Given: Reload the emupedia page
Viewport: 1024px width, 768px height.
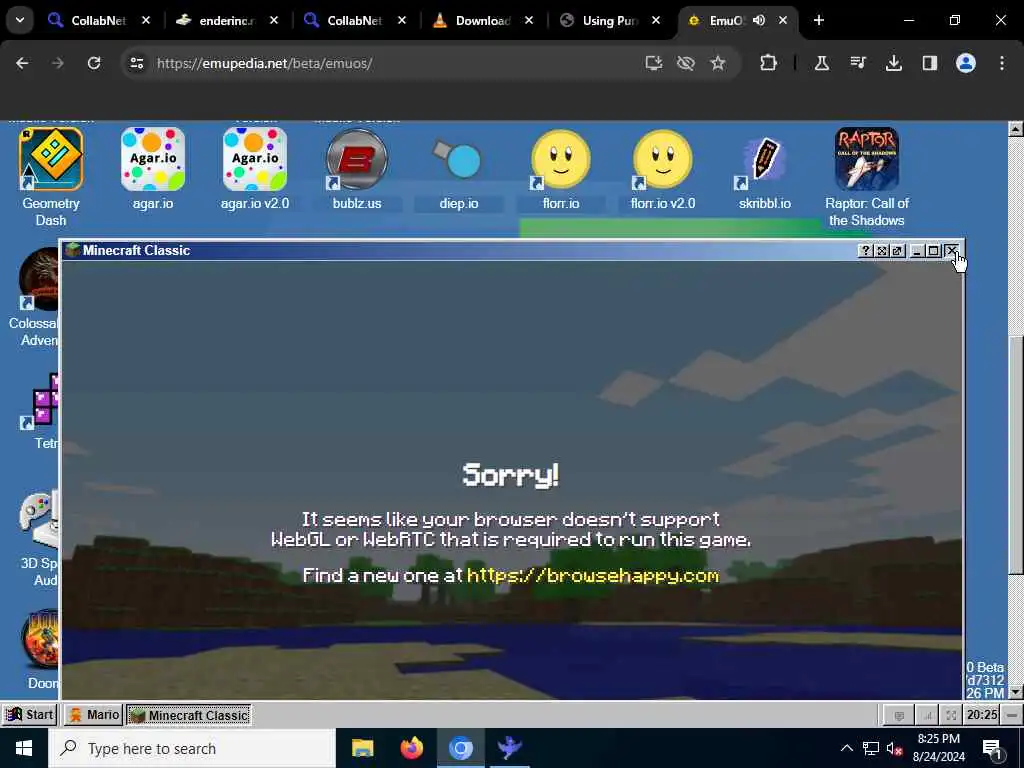Looking at the screenshot, I should pyautogui.click(x=94, y=63).
